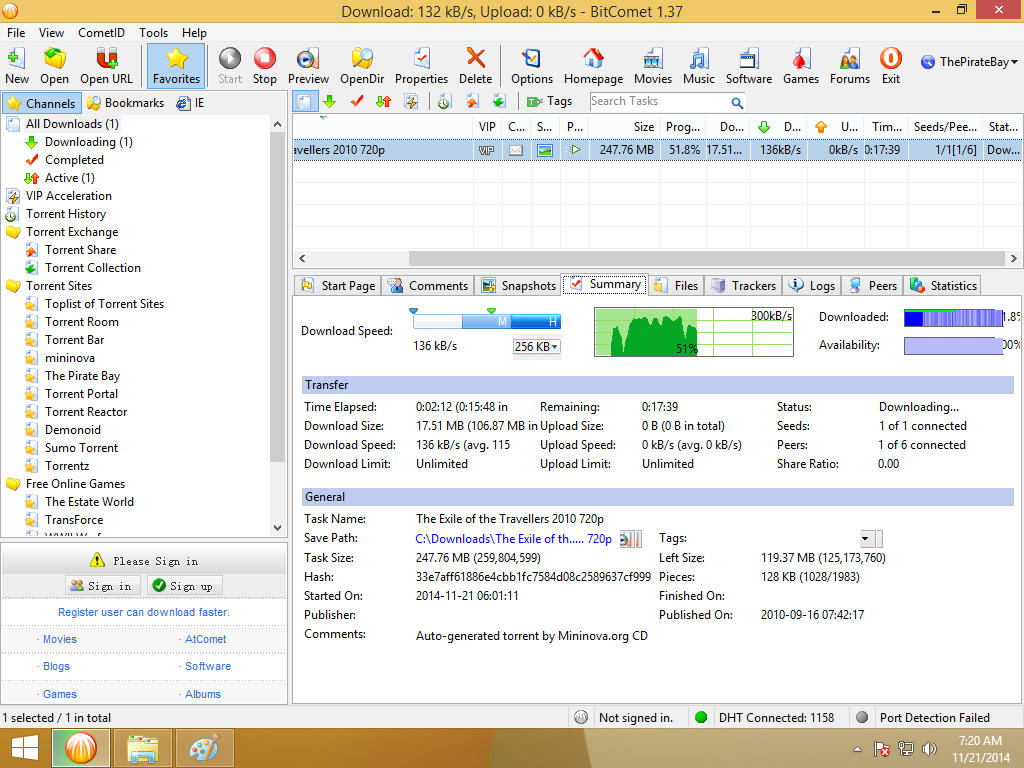The height and width of the screenshot is (768, 1024).
Task: Select the Travellers 2010 720p task row
Action: [x=656, y=150]
